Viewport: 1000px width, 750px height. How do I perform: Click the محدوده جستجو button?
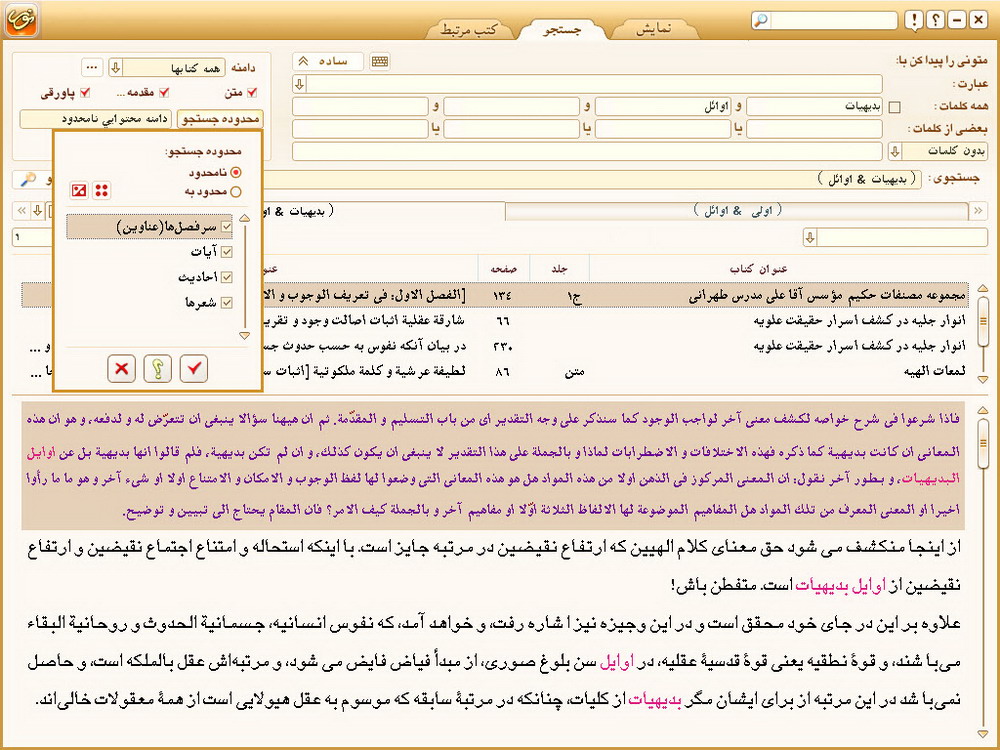217,119
